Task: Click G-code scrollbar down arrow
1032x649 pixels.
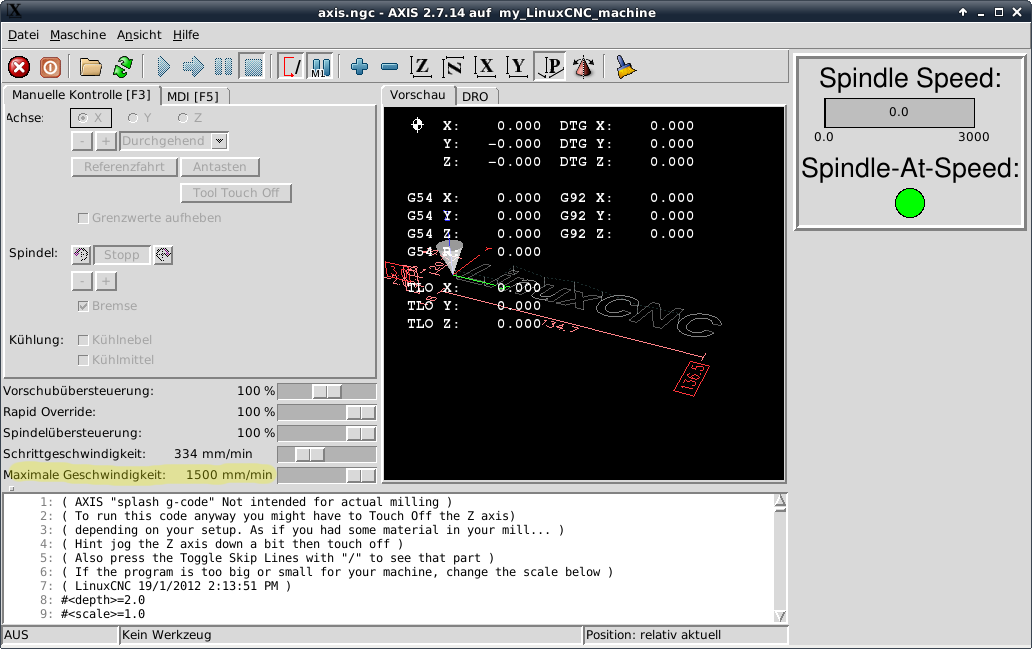Action: [780, 616]
